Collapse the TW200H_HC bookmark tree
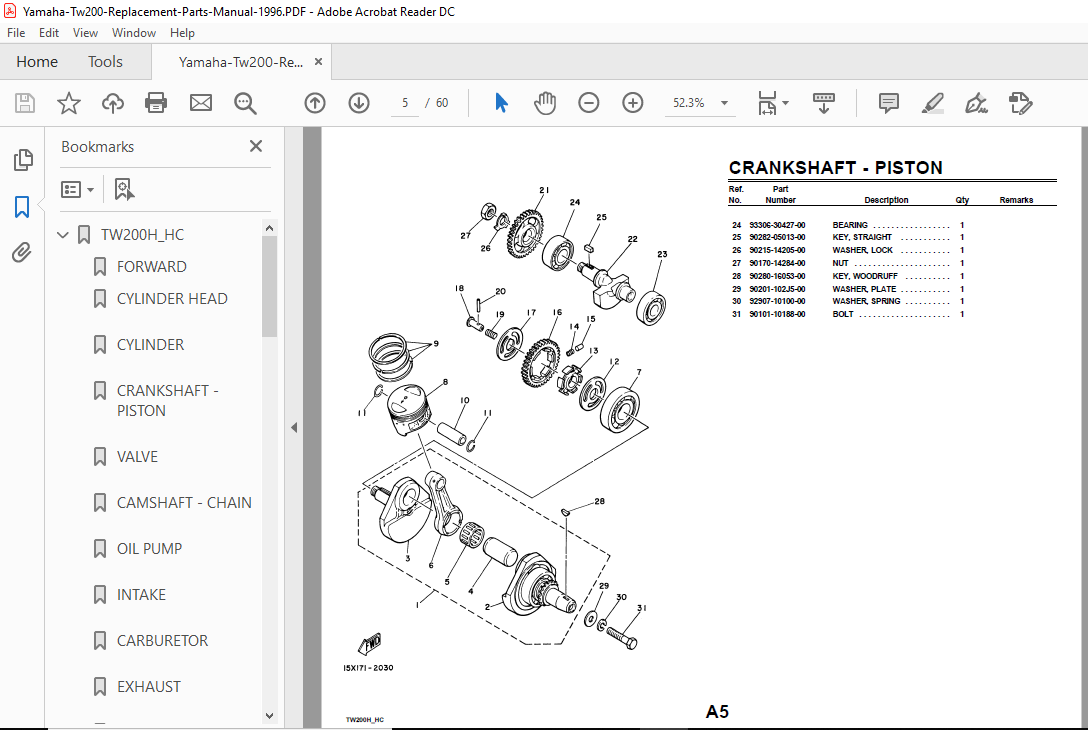 tap(62, 235)
